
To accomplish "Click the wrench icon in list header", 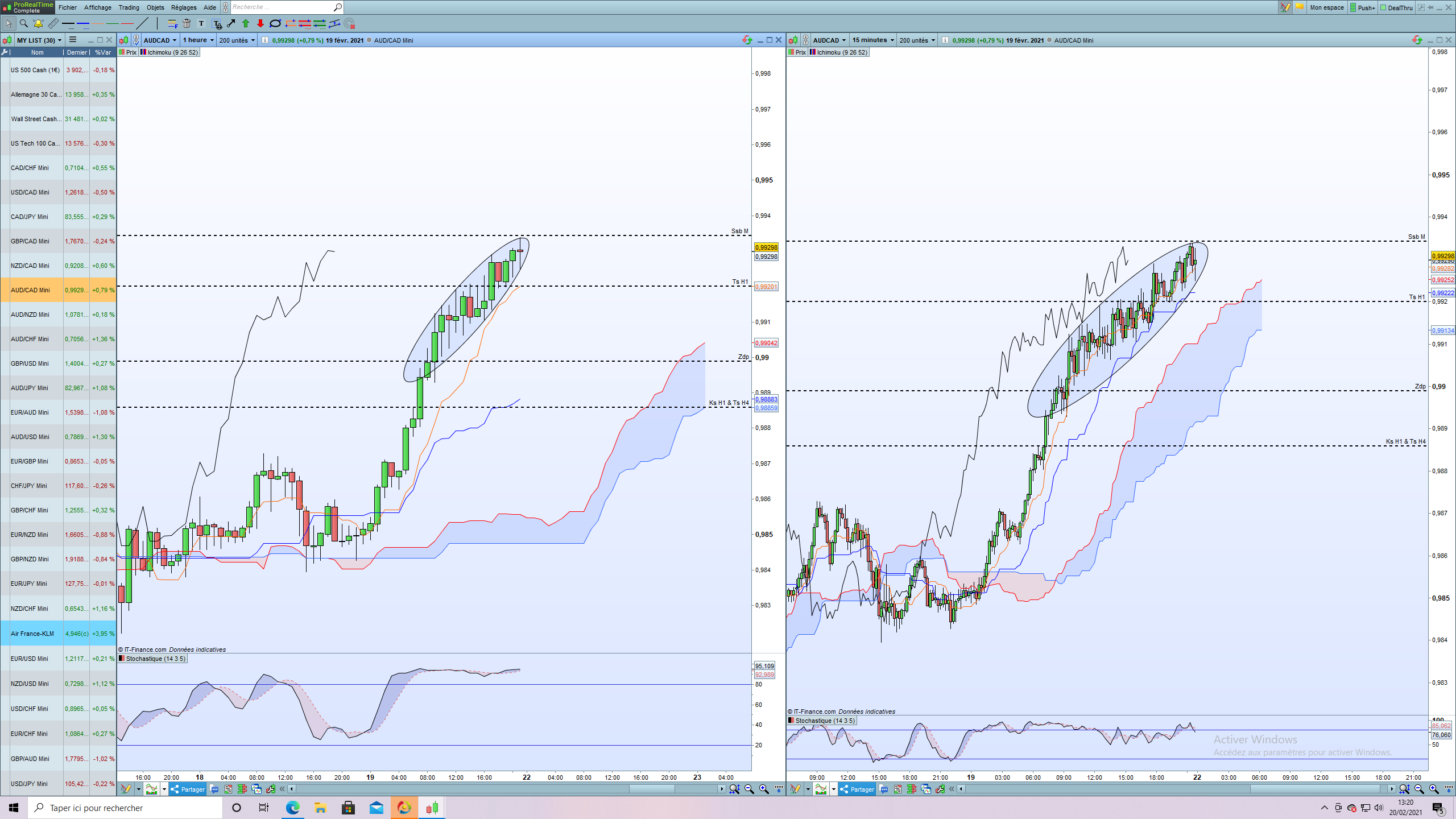I will click(5, 52).
